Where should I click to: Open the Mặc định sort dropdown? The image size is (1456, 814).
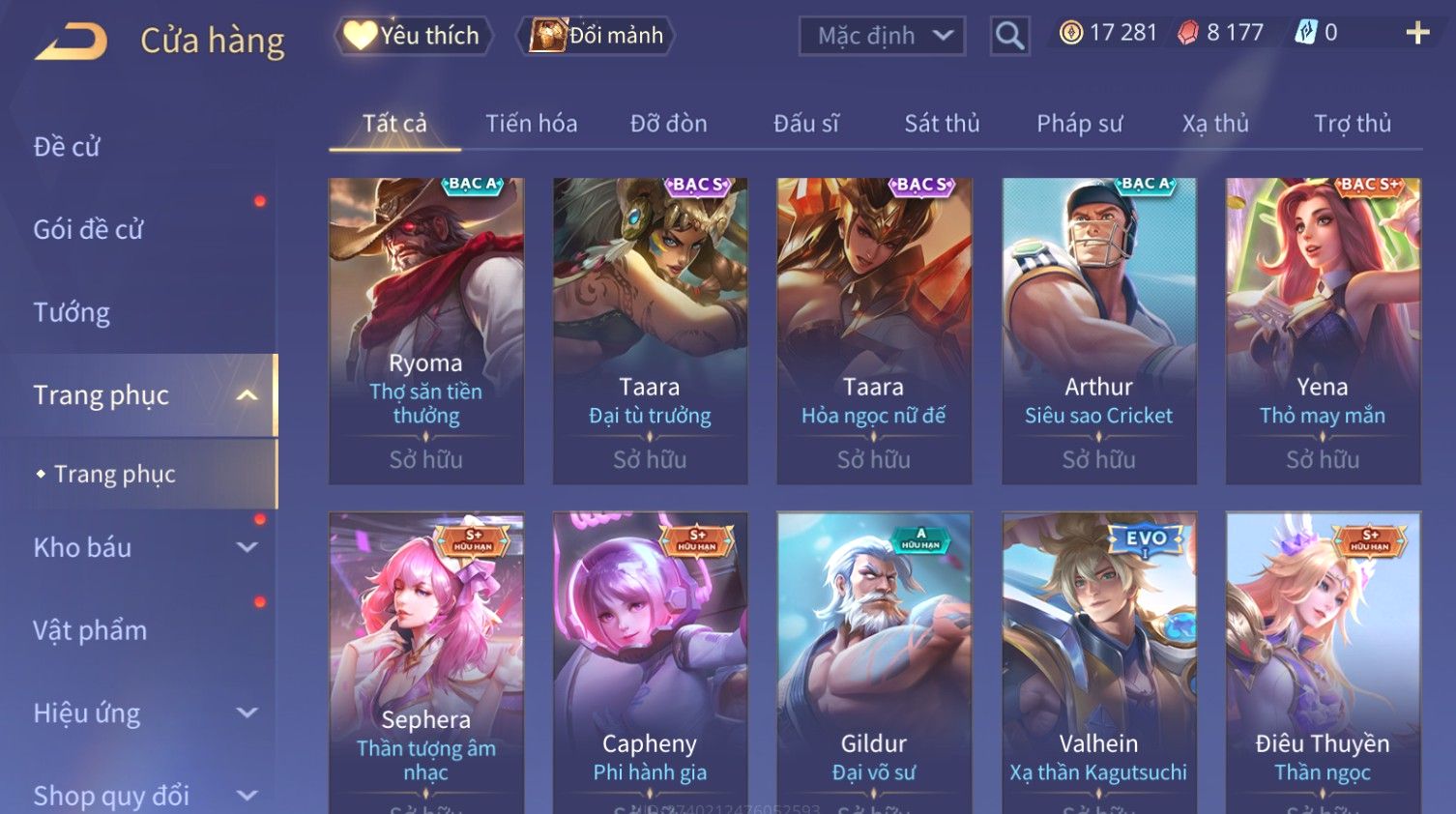(882, 36)
